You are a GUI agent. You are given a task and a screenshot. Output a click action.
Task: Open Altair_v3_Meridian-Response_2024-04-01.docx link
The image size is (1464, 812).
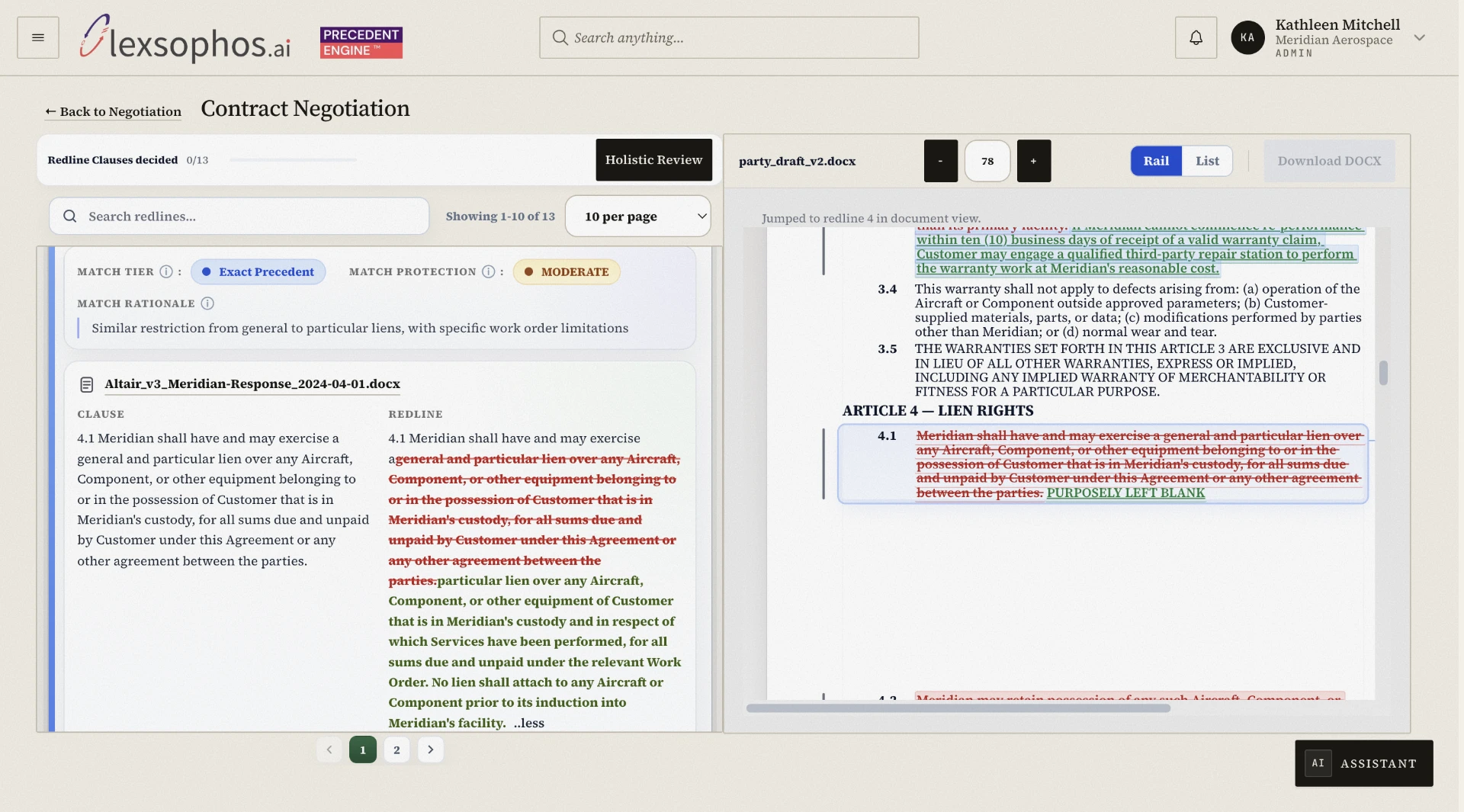pos(252,384)
